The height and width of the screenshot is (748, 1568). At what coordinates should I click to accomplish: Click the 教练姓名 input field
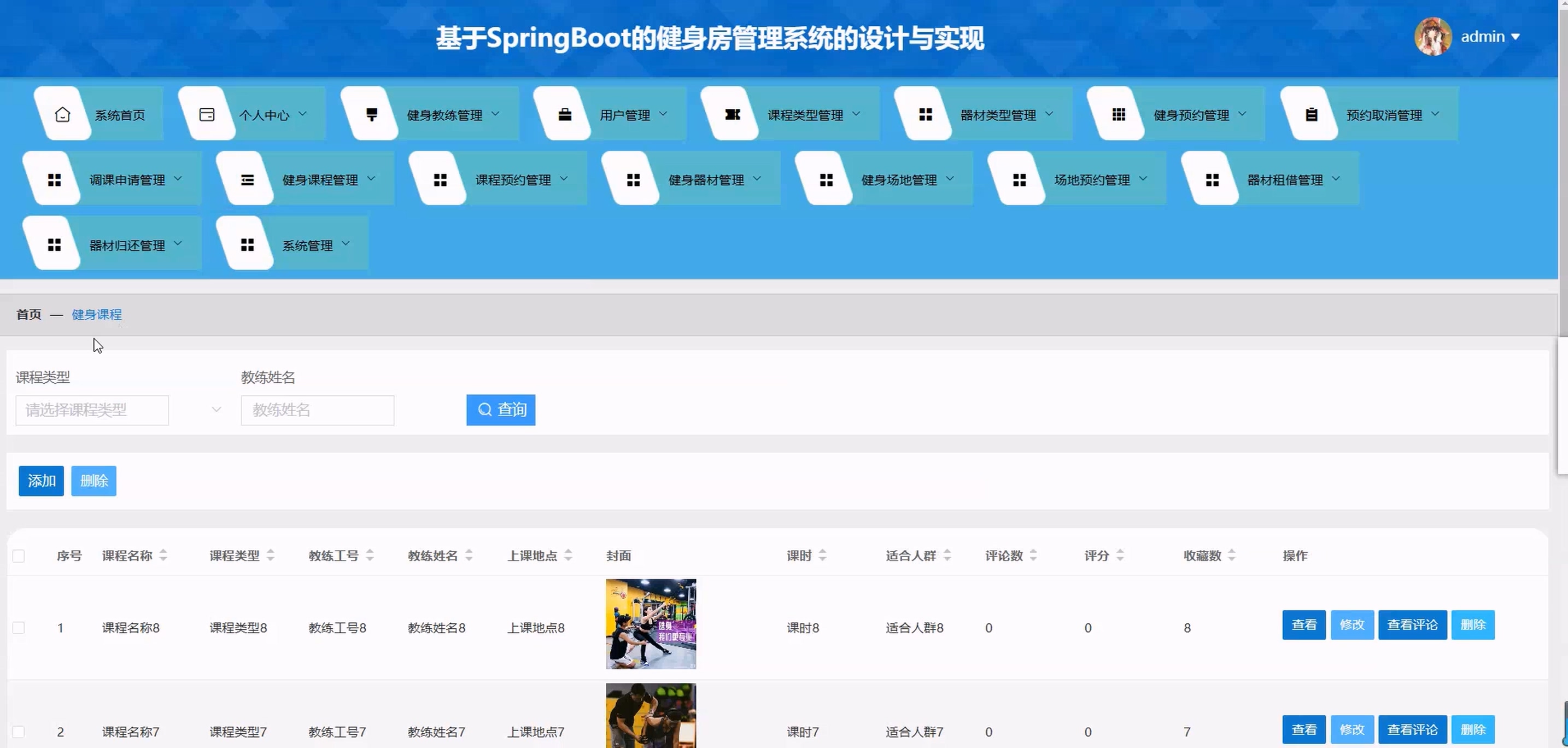[x=317, y=410]
